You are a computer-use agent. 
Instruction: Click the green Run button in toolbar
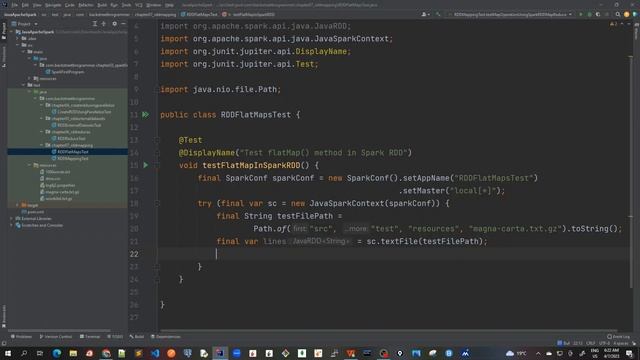pyautogui.click(x=580, y=14)
